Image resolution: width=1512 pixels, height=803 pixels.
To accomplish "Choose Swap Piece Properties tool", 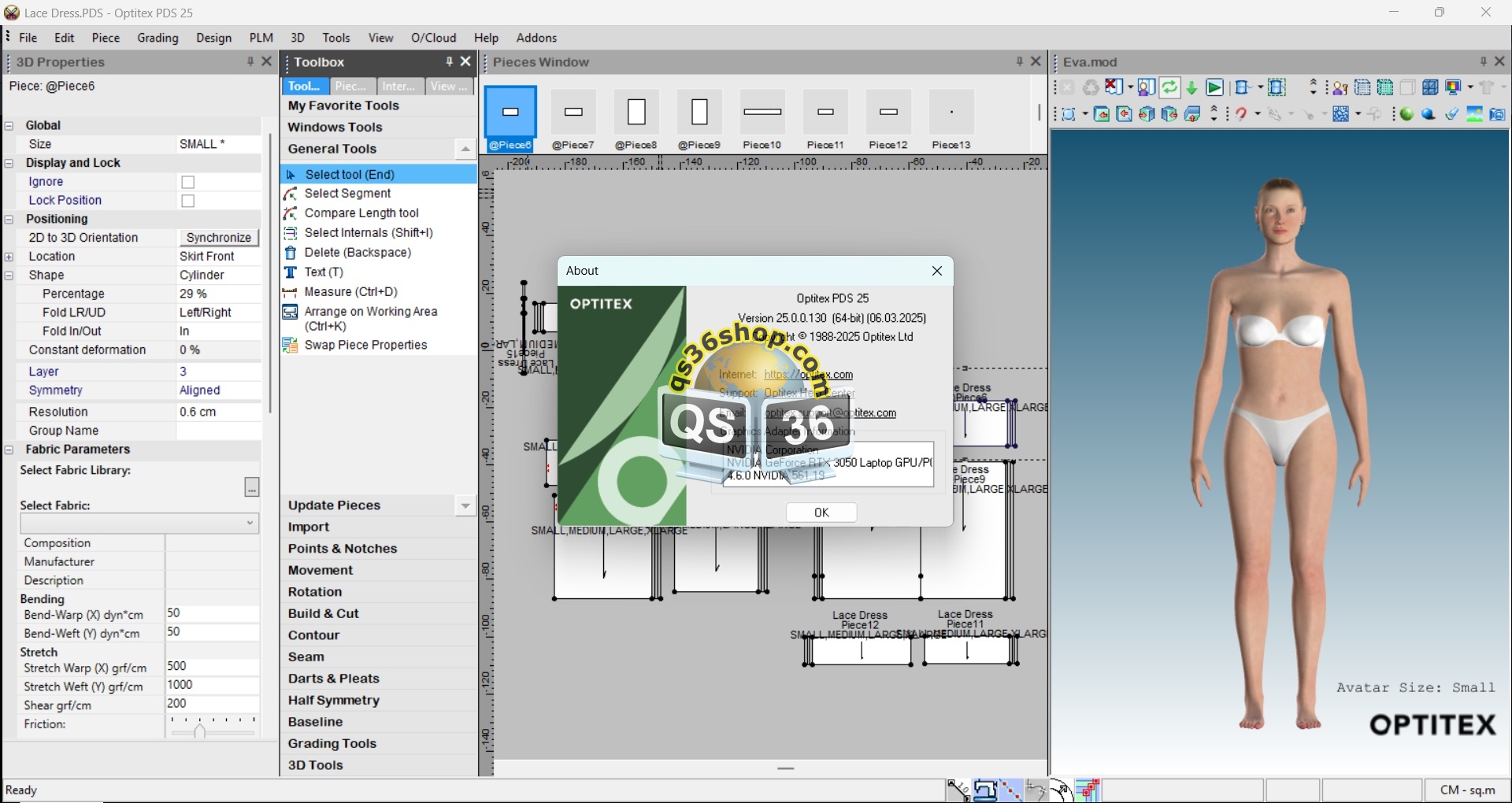I will point(379,346).
